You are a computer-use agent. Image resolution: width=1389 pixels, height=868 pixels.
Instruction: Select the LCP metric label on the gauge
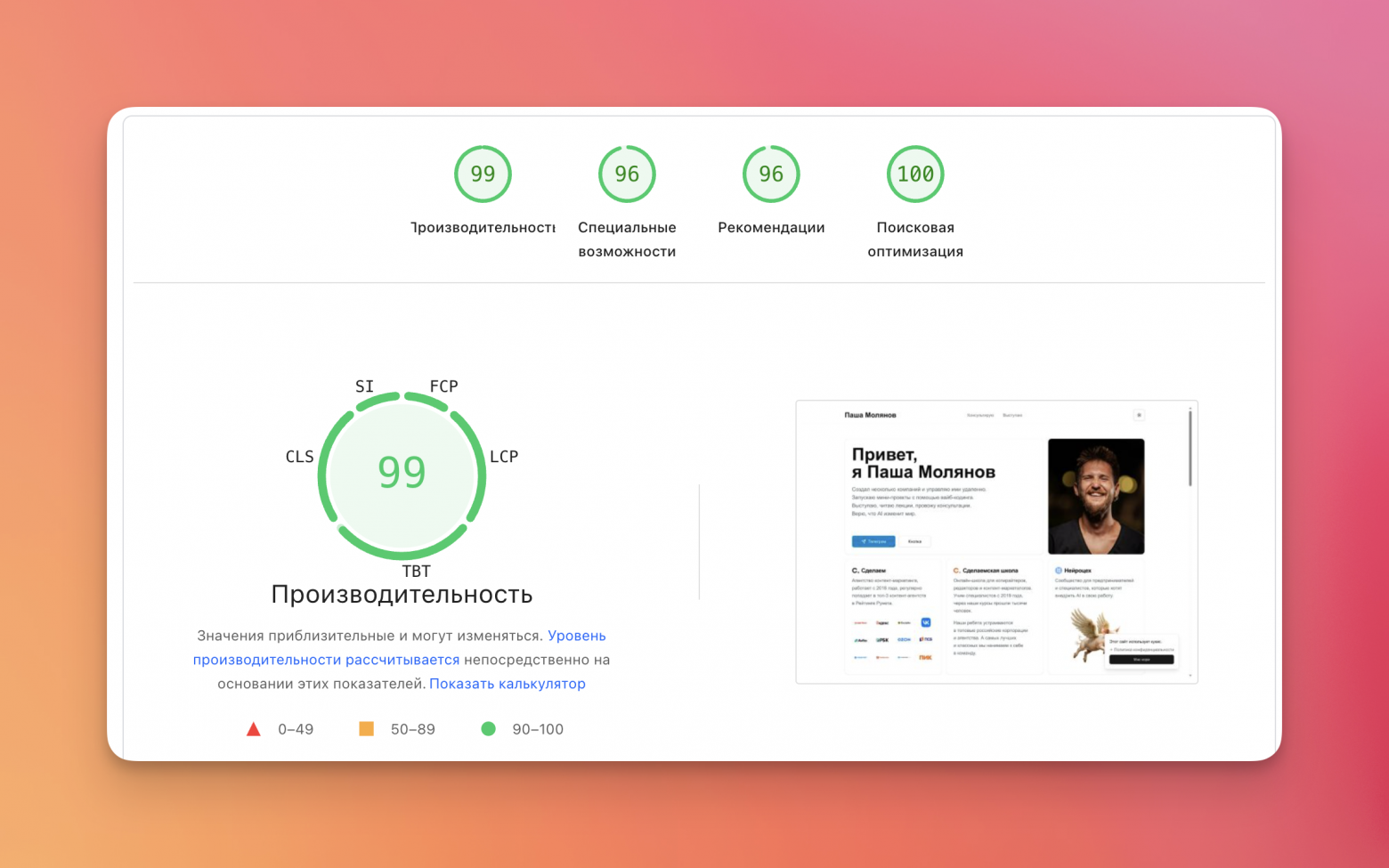click(x=504, y=457)
